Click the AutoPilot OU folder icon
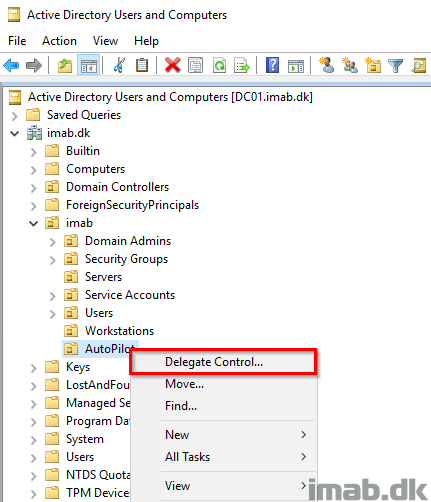This screenshot has height=502, width=431. point(71,349)
